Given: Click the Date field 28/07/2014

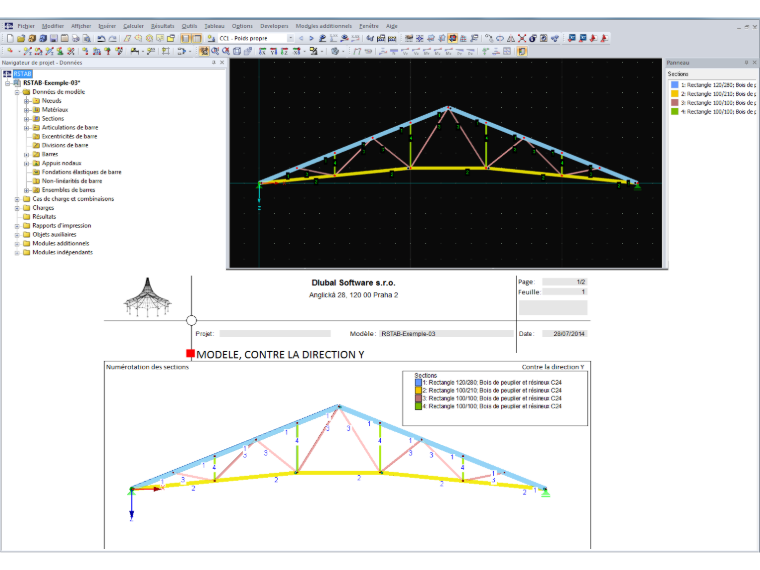Looking at the screenshot, I should coord(564,333).
